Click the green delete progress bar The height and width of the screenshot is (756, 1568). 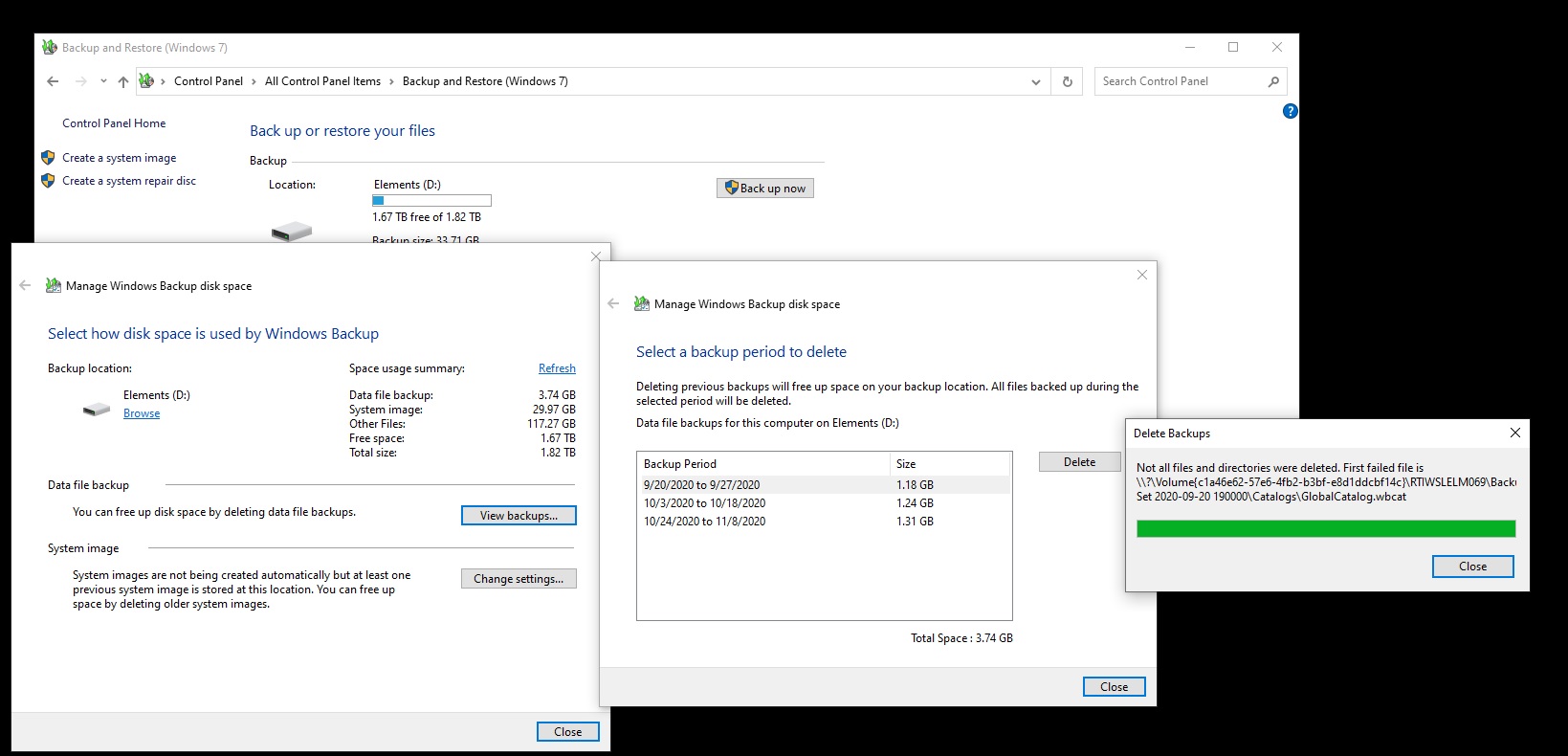tap(1325, 529)
